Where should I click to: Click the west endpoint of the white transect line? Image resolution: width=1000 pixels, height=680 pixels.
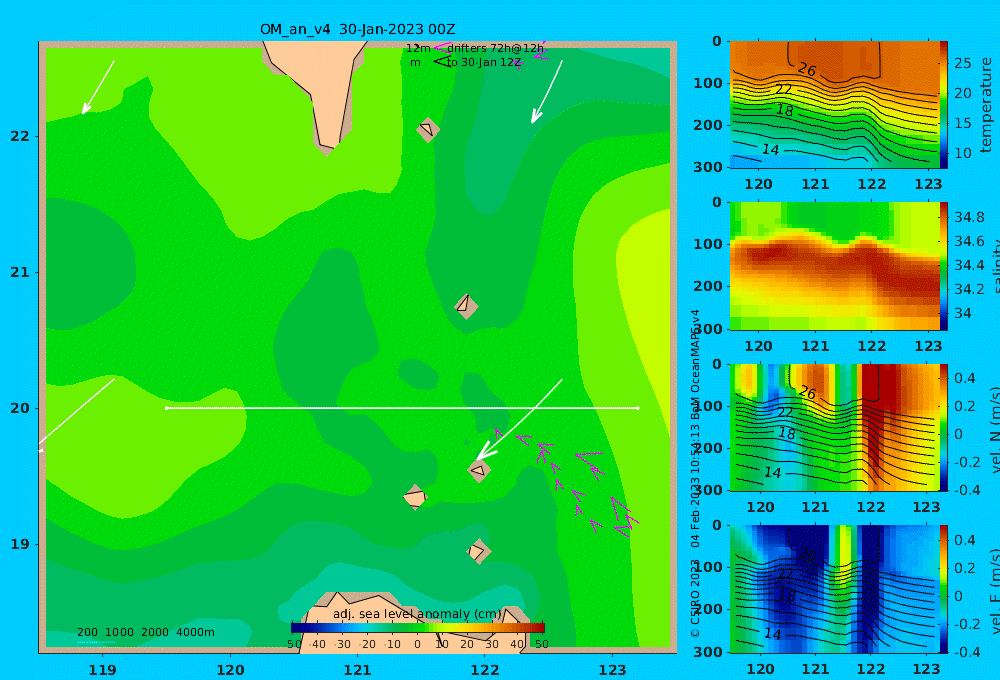[x=166, y=408]
